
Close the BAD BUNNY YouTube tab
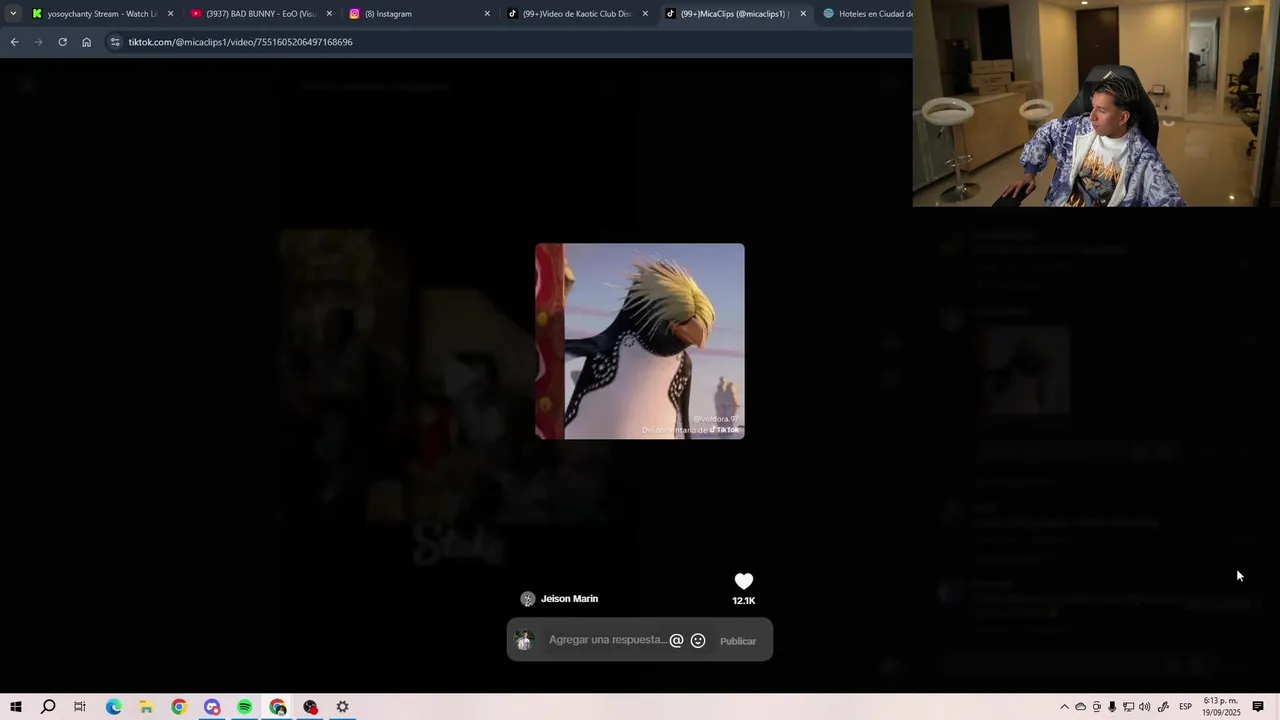click(x=329, y=14)
